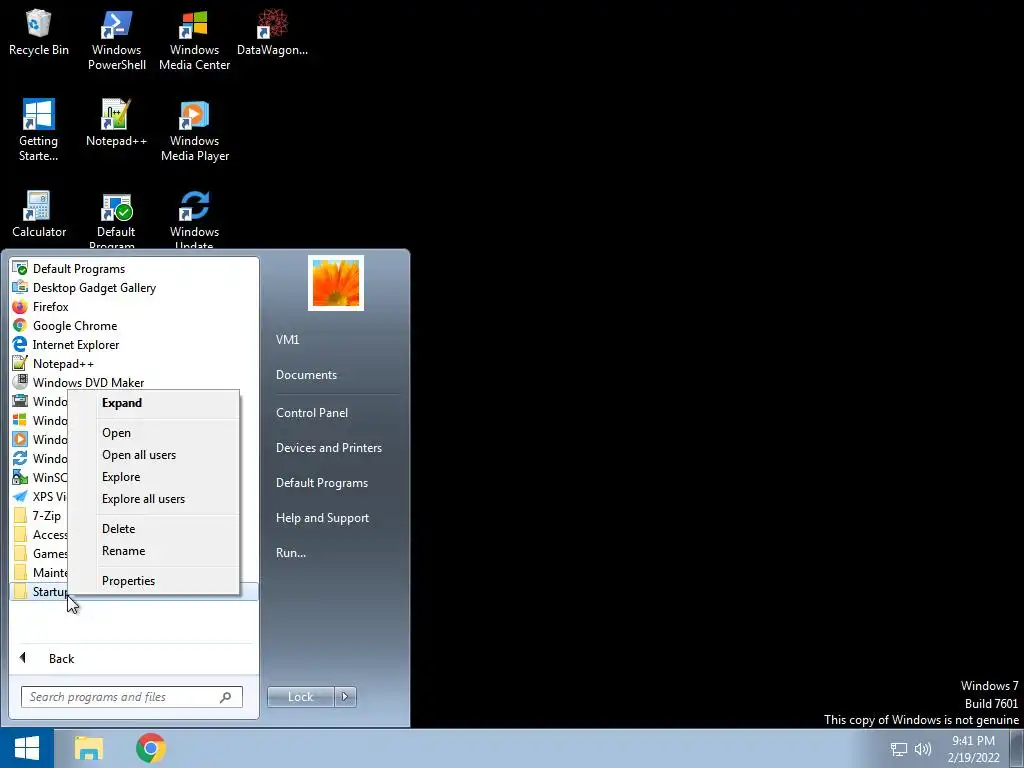Click Run... in Start menu

(291, 553)
